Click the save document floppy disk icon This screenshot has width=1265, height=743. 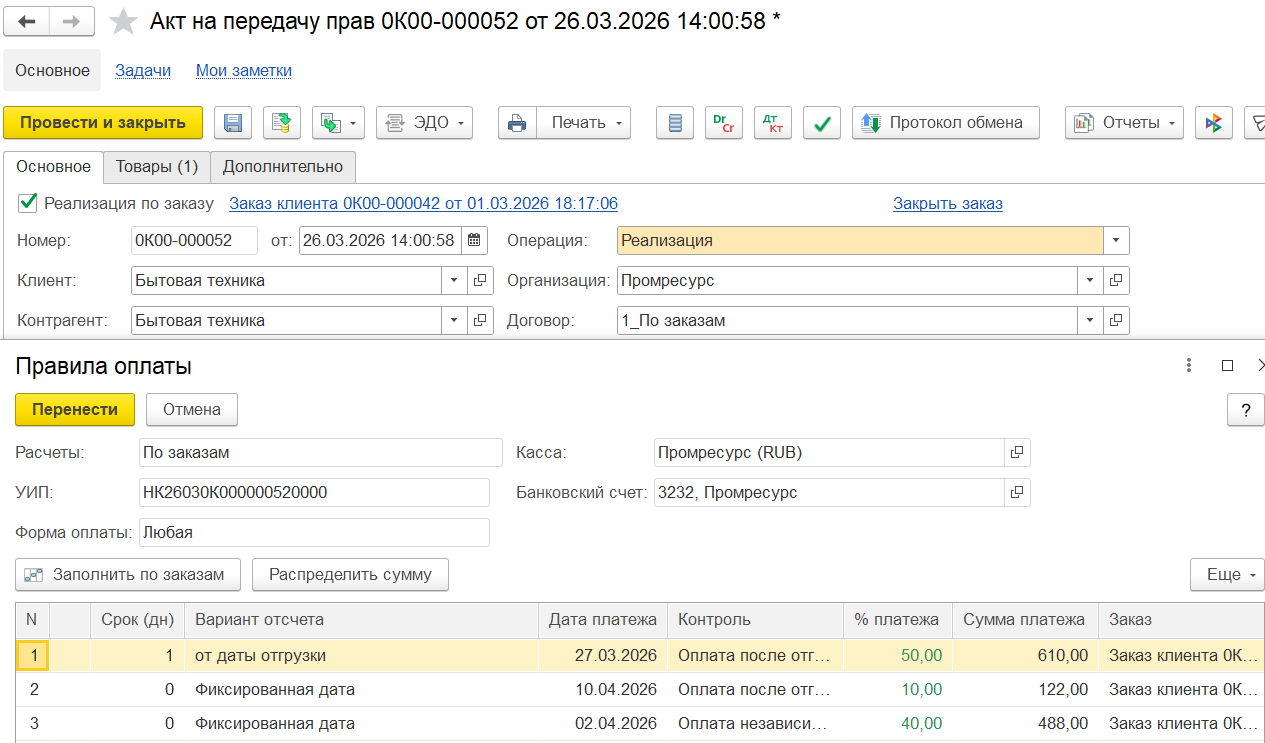(233, 123)
